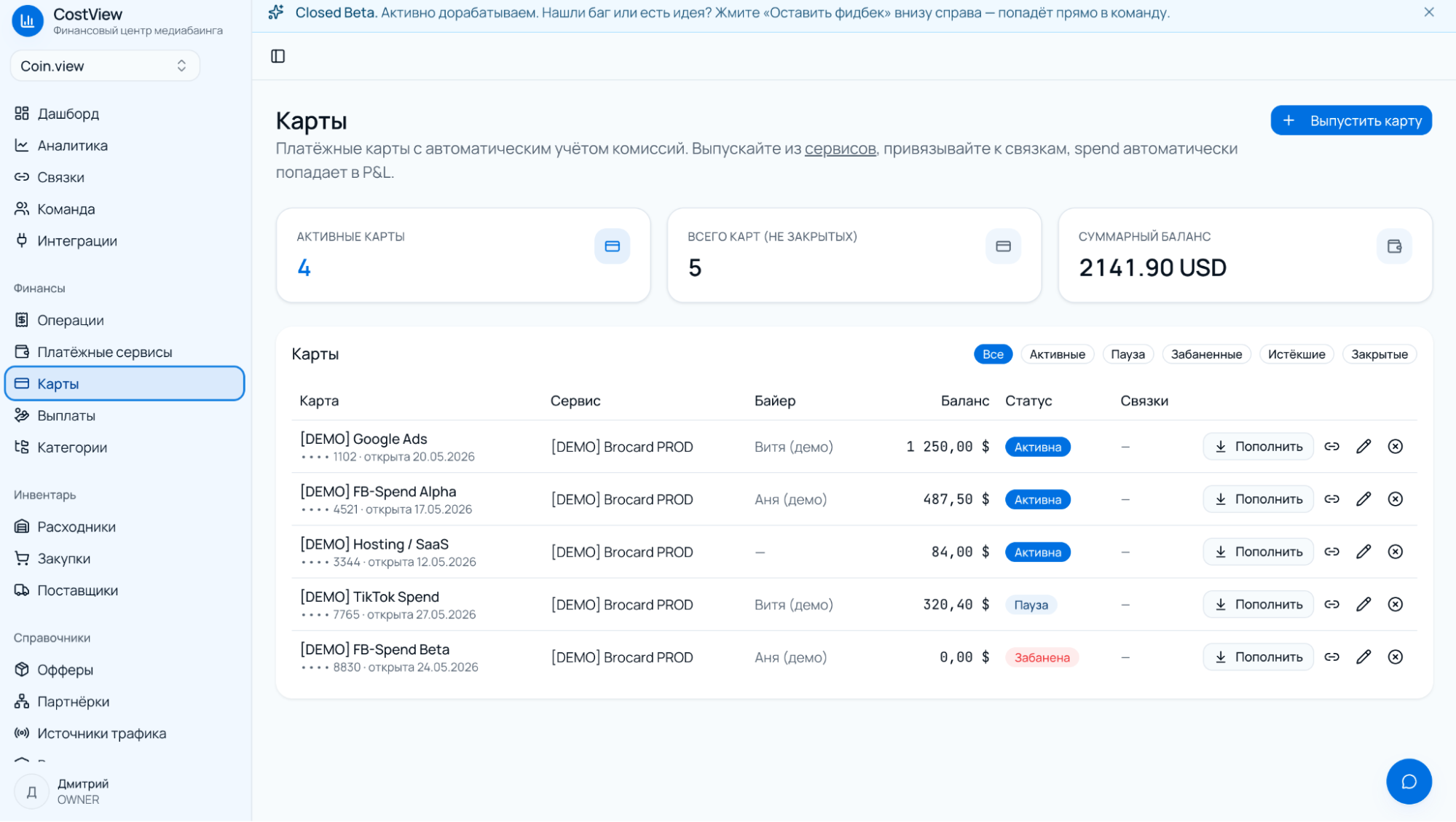Select Карты in the sidebar
The width and height of the screenshot is (1456, 822).
125,383
